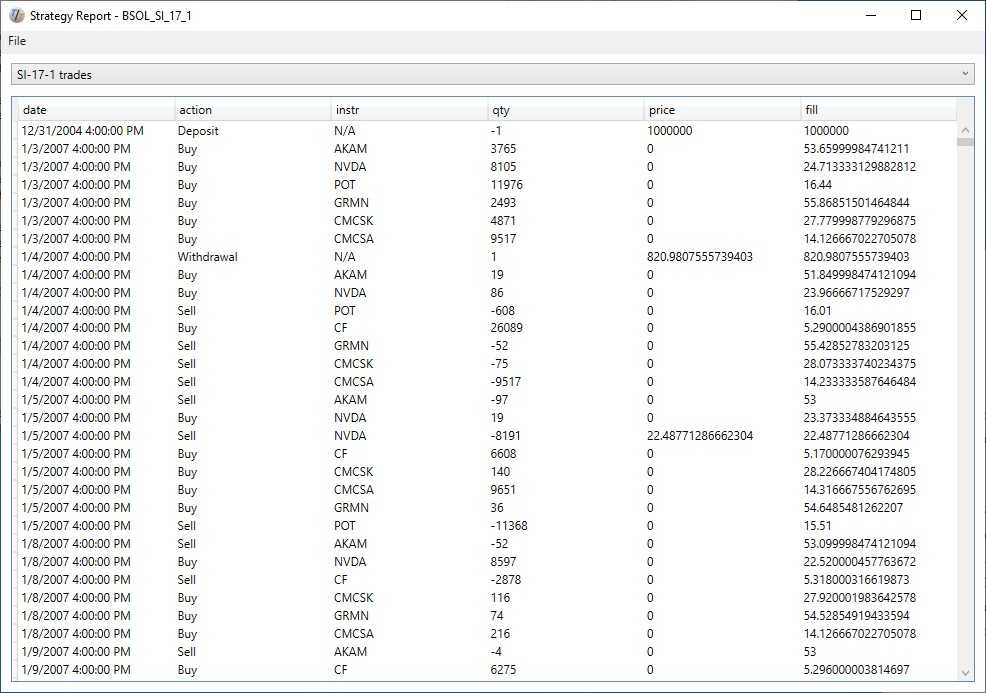Select qty cell -8191
This screenshot has height=693, width=986.
coord(506,436)
